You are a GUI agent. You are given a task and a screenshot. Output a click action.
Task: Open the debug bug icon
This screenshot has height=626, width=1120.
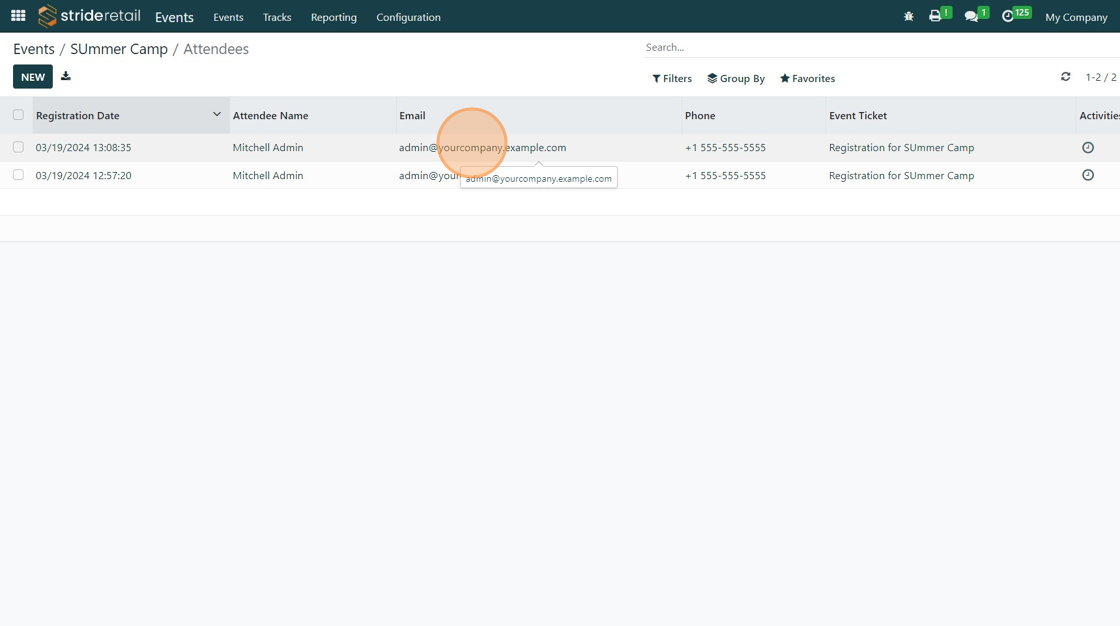pyautogui.click(x=909, y=16)
